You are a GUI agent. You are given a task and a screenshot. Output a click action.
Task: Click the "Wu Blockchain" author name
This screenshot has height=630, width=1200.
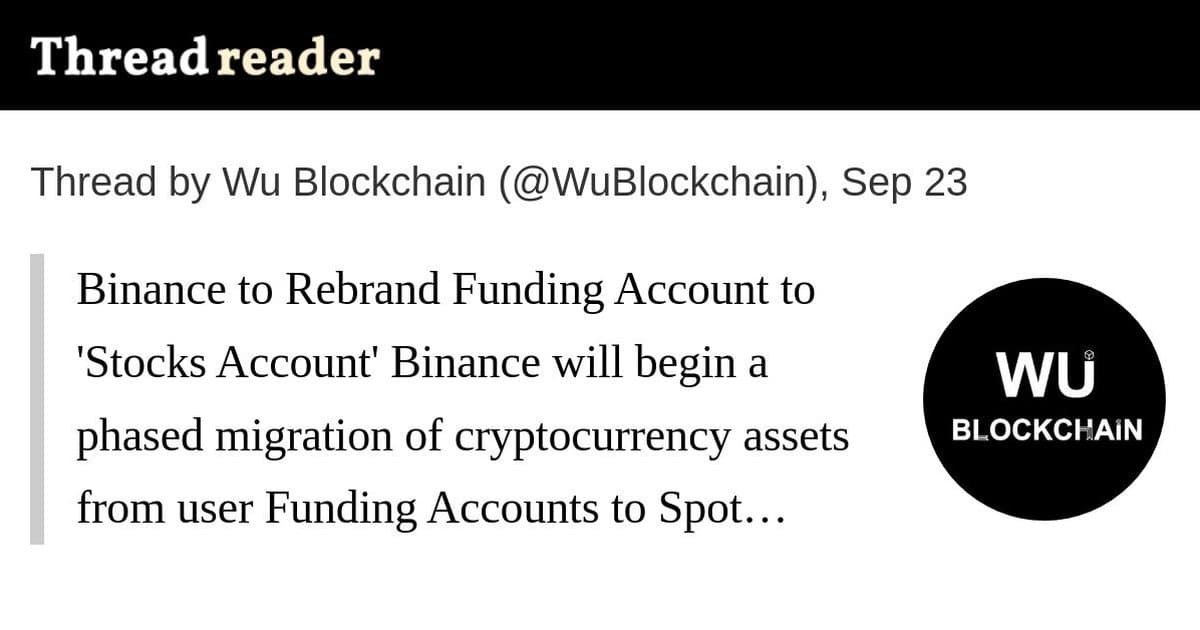click(x=353, y=183)
